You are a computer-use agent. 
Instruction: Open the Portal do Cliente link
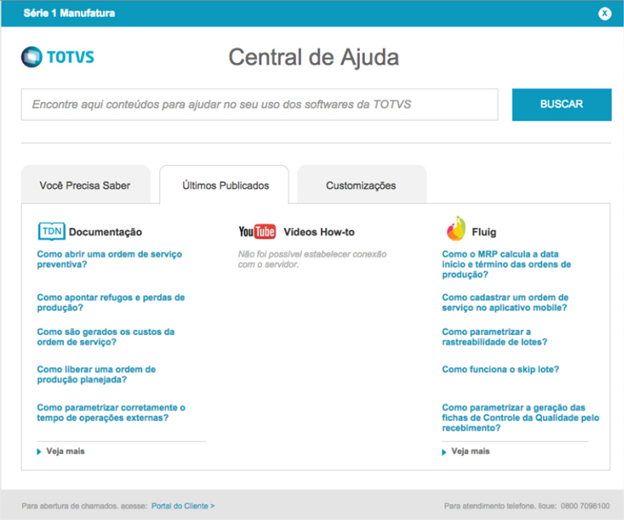[x=183, y=506]
